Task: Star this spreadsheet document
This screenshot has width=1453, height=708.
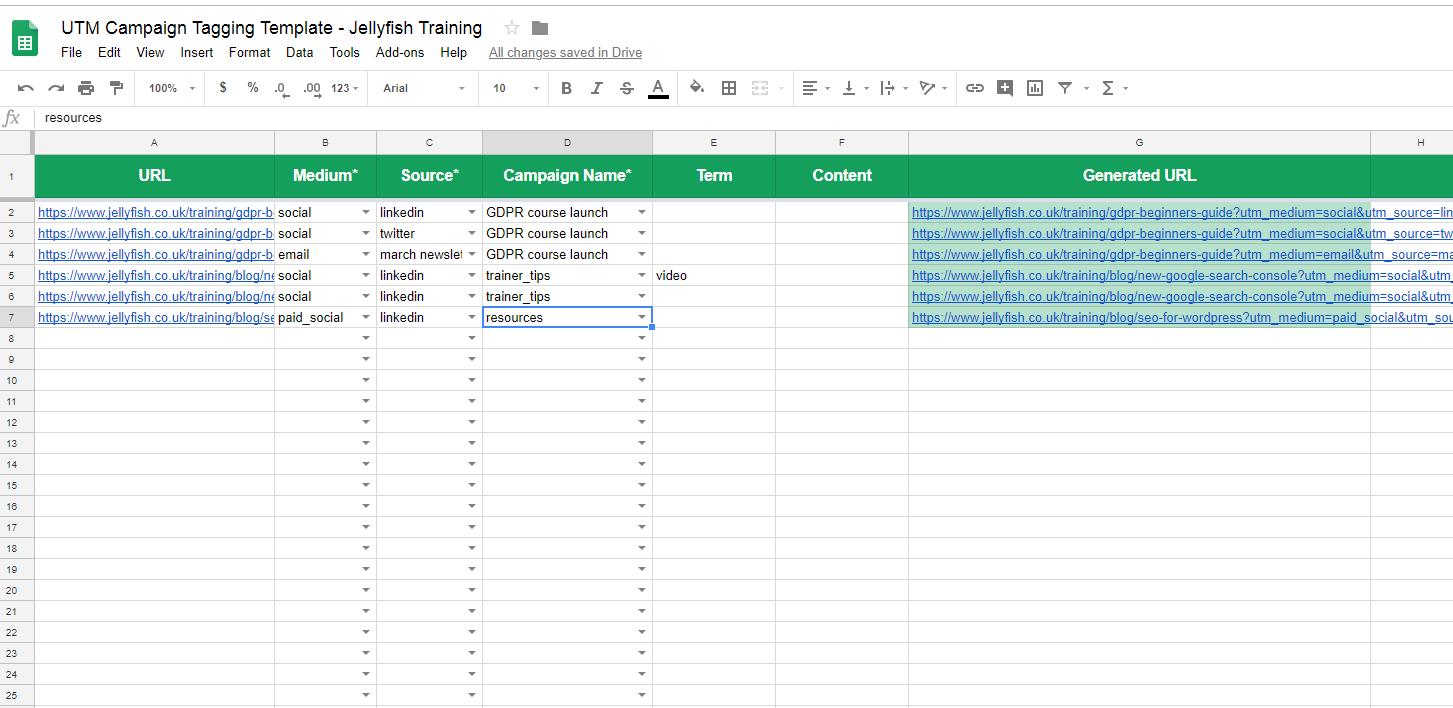Action: click(x=512, y=28)
